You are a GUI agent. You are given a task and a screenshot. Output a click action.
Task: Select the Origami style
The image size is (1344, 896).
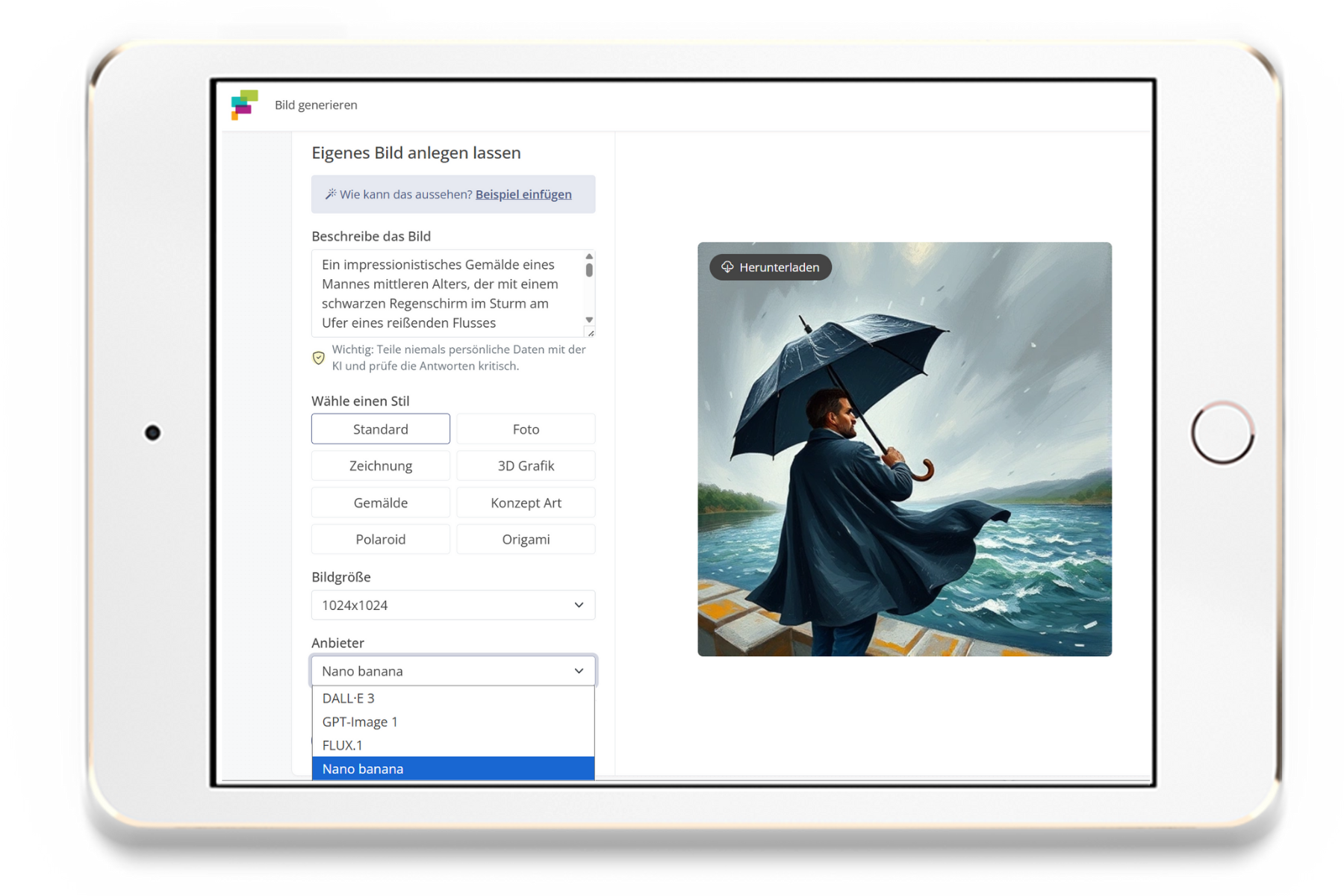coord(526,539)
